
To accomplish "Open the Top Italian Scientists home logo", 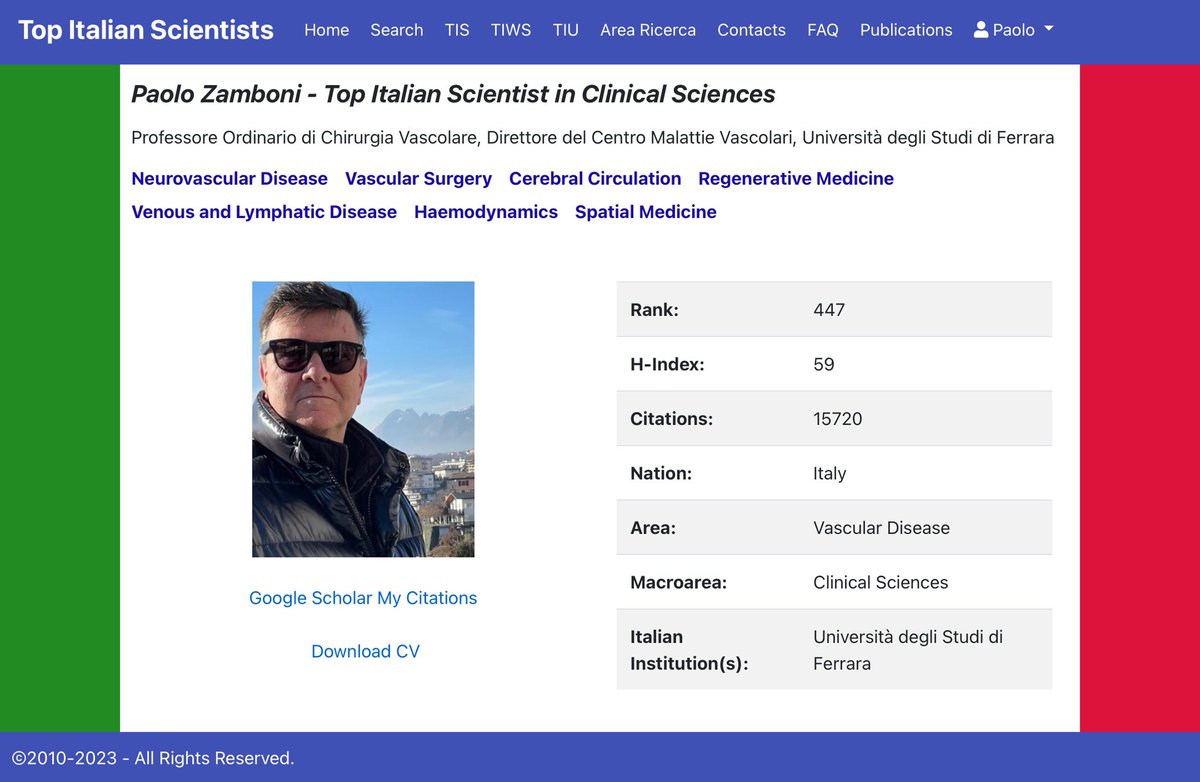I will (145, 30).
